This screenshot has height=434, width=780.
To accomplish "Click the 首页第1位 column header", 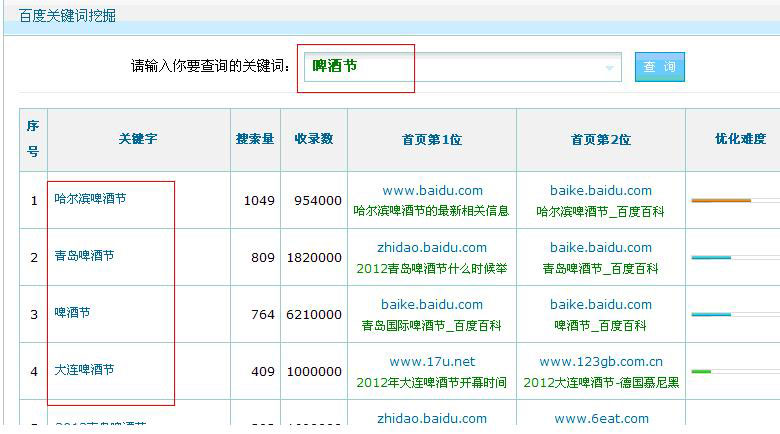I will coord(432,139).
